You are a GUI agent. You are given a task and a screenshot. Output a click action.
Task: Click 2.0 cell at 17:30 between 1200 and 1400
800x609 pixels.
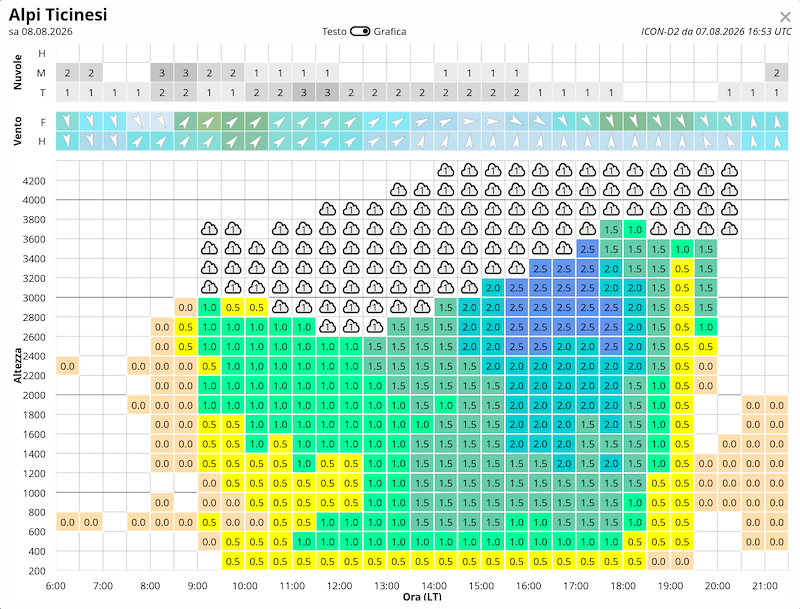pos(611,464)
